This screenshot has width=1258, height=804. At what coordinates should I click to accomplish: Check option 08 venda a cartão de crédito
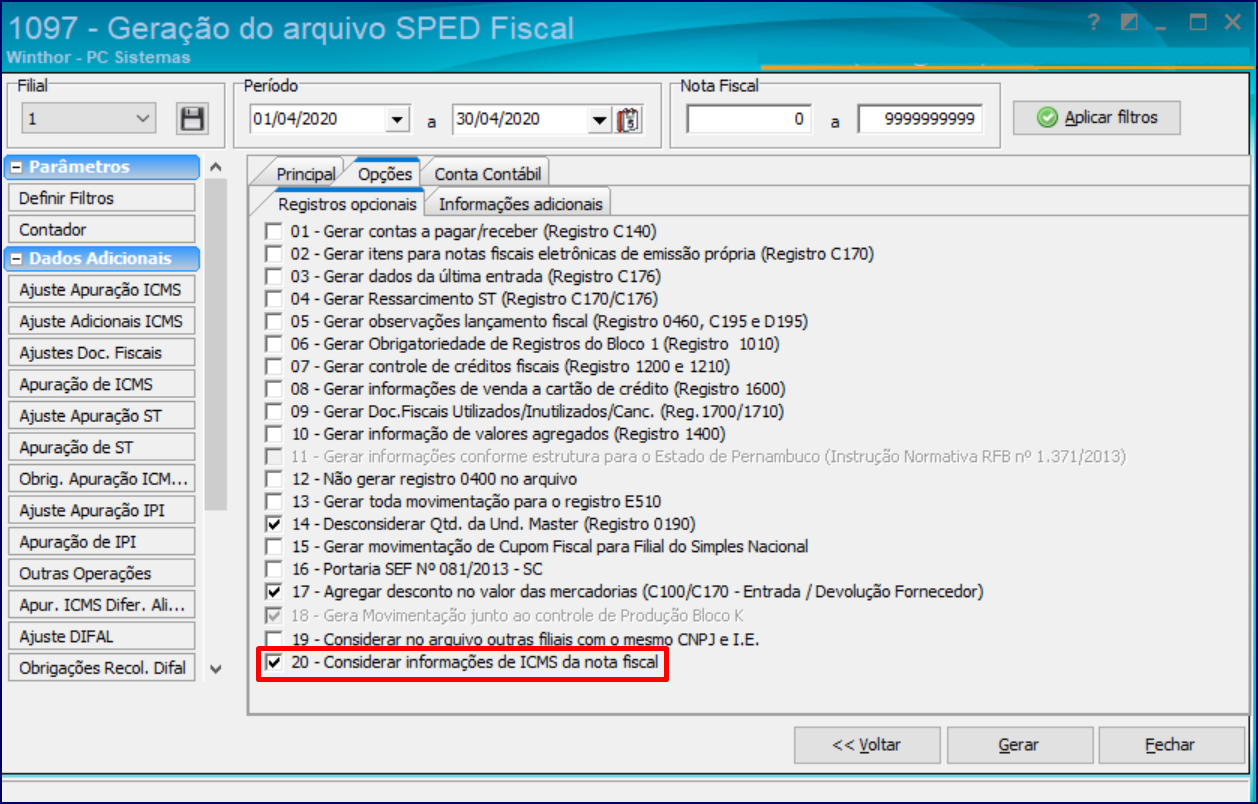point(273,389)
